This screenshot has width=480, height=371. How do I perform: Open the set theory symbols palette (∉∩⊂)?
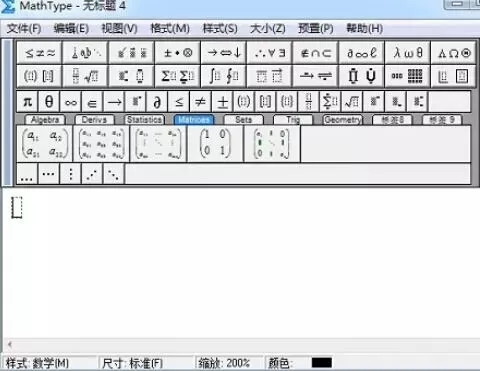tap(315, 53)
